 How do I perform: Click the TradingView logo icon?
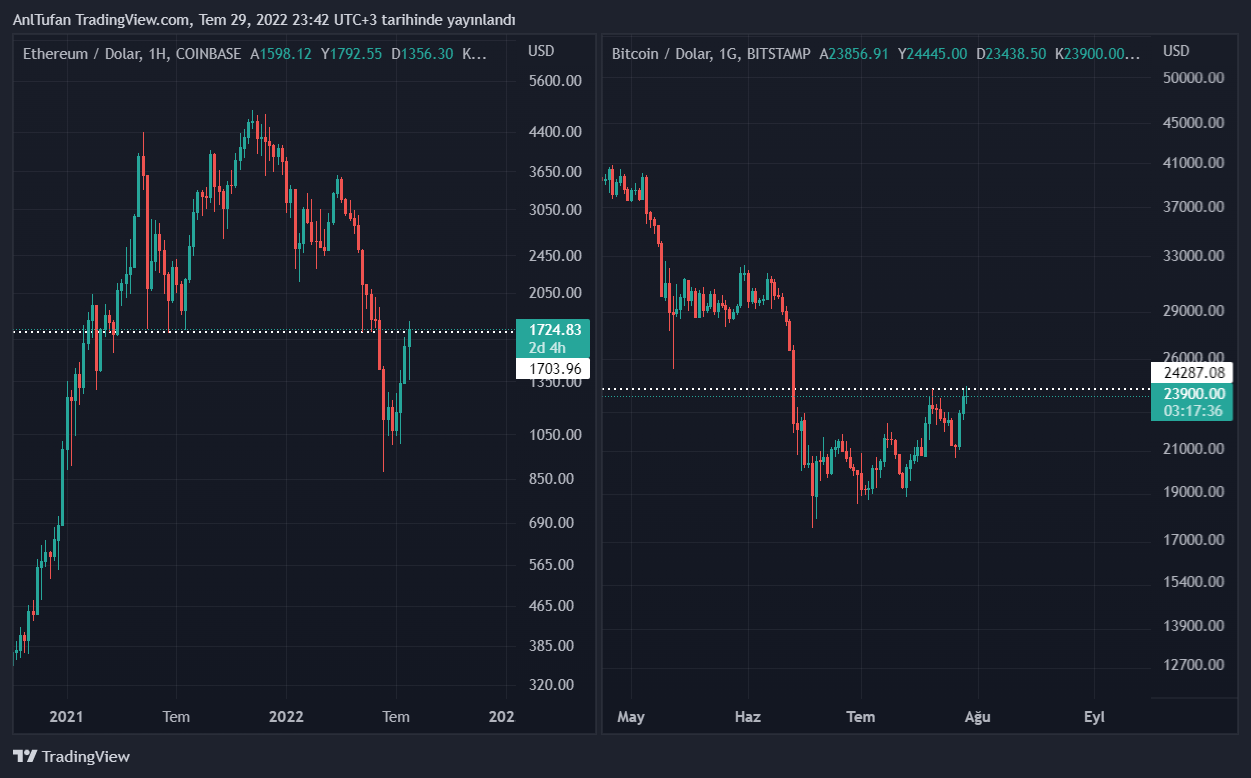tap(25, 757)
